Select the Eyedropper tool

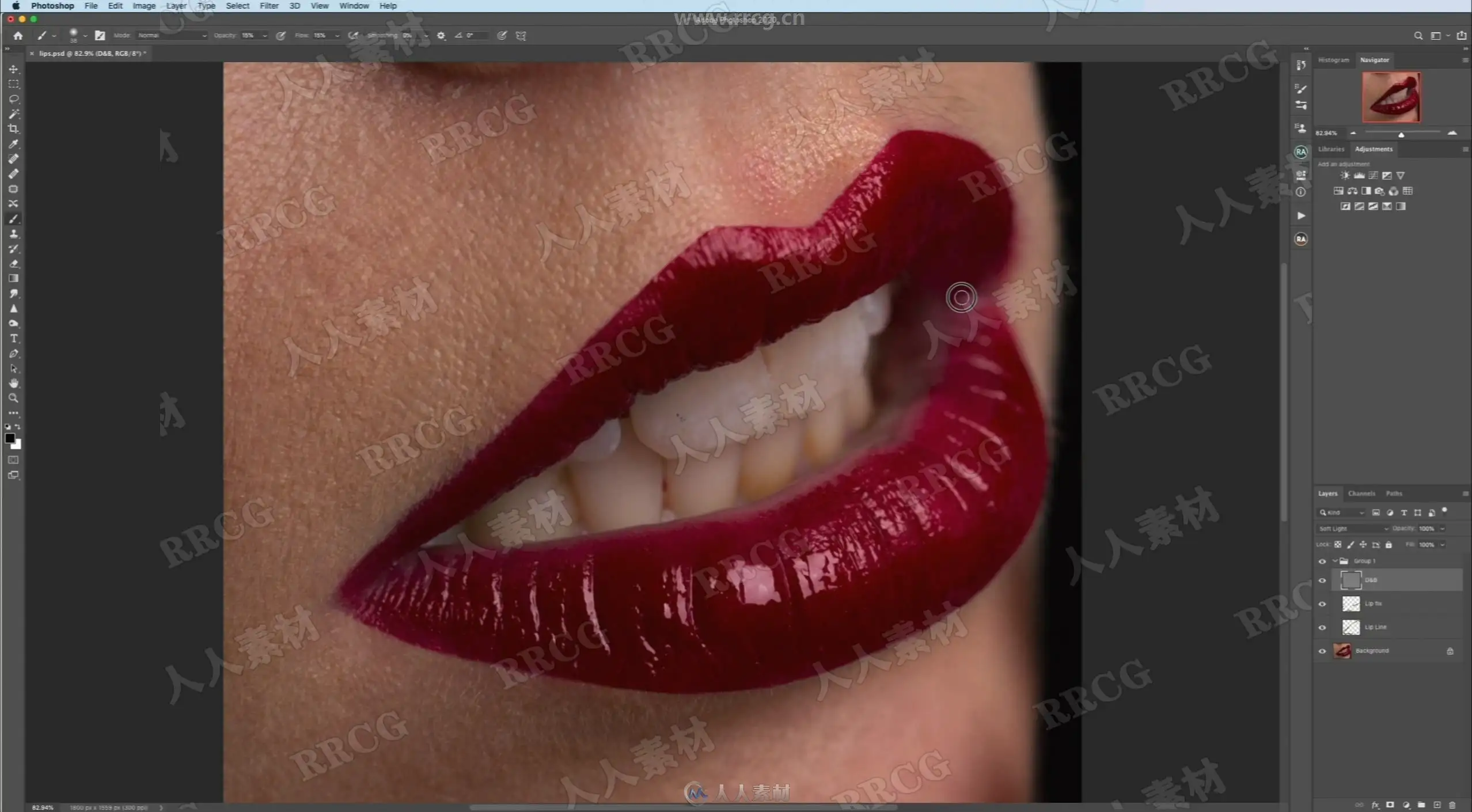(13, 144)
